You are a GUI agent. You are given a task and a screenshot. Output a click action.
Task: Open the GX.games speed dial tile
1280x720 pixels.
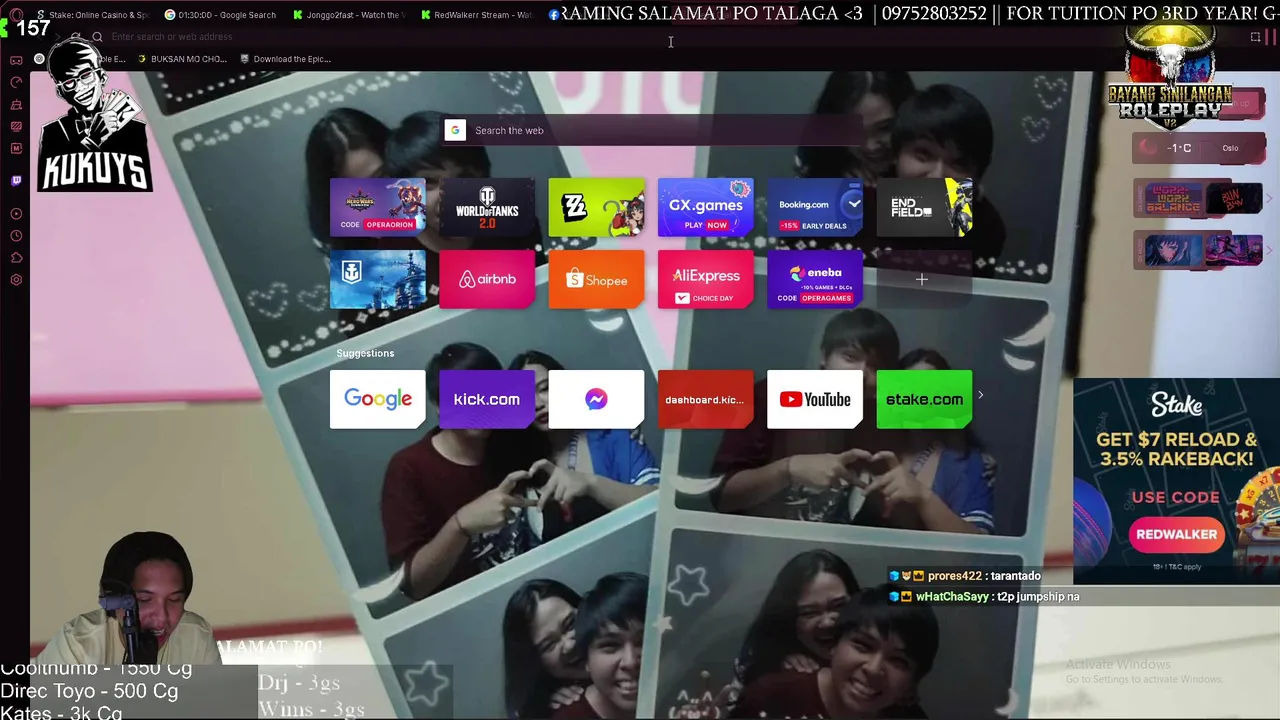[x=705, y=207]
